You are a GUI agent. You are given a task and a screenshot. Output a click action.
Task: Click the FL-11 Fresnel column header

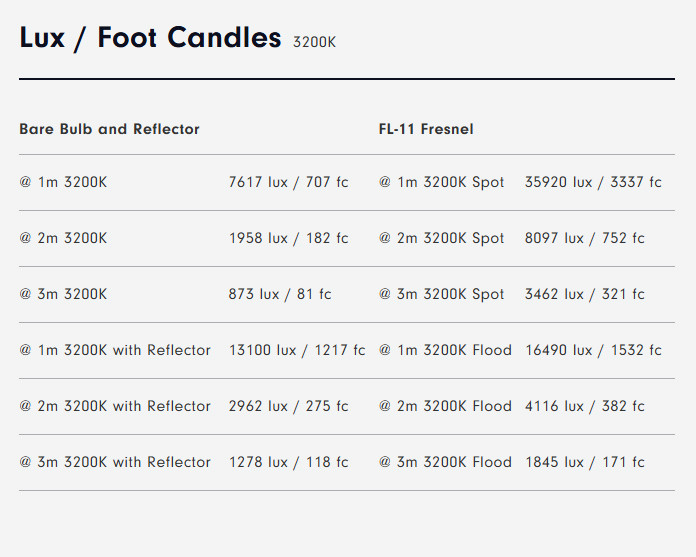coord(426,129)
